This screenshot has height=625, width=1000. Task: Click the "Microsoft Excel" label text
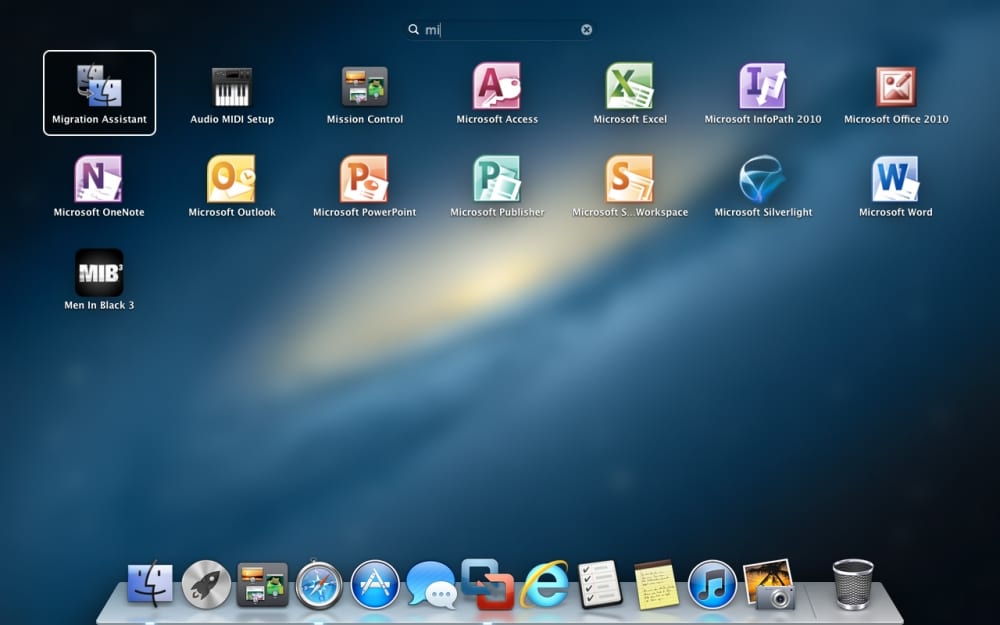pyautogui.click(x=629, y=119)
